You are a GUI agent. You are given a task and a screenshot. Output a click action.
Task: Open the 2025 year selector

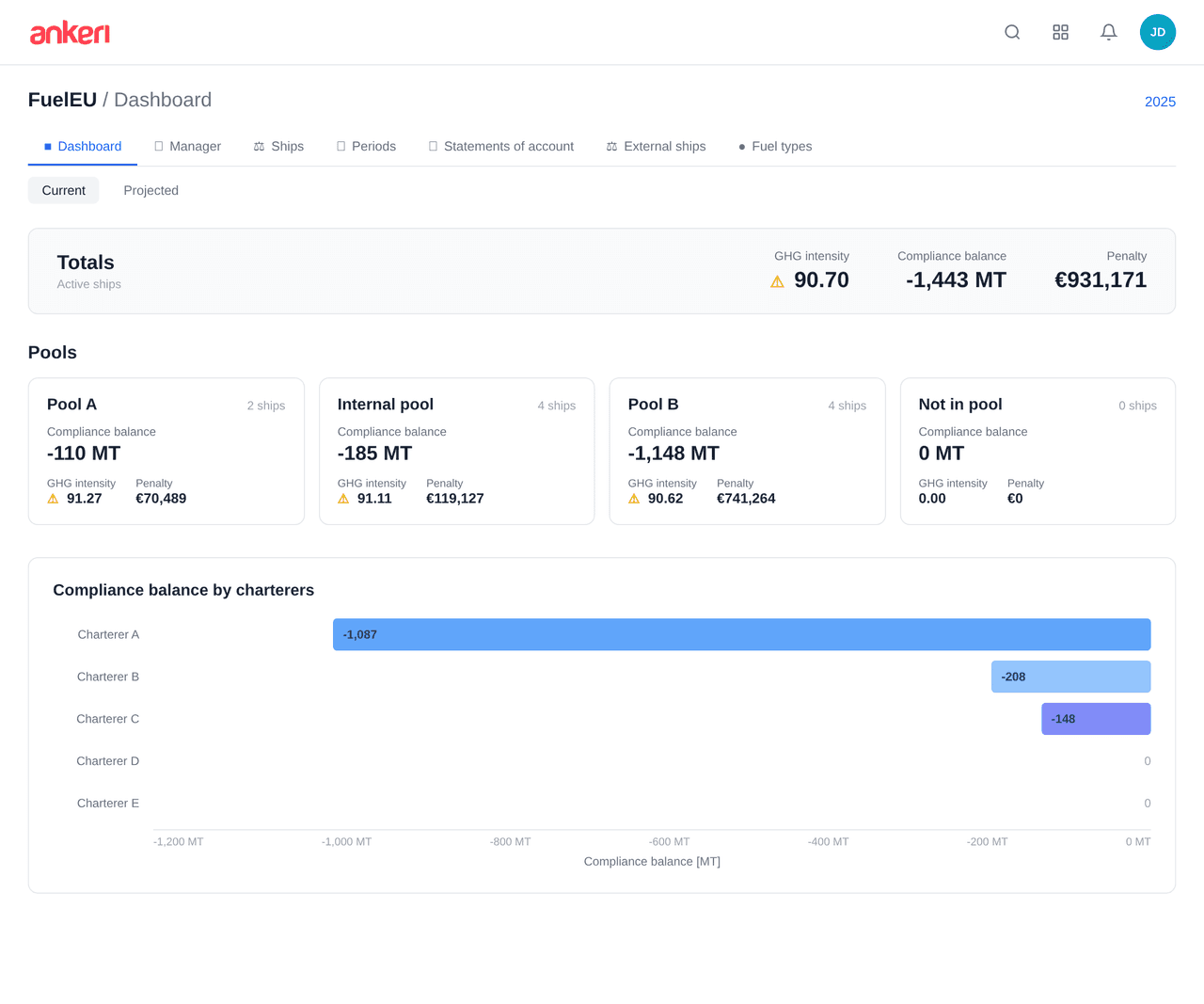(x=1160, y=102)
